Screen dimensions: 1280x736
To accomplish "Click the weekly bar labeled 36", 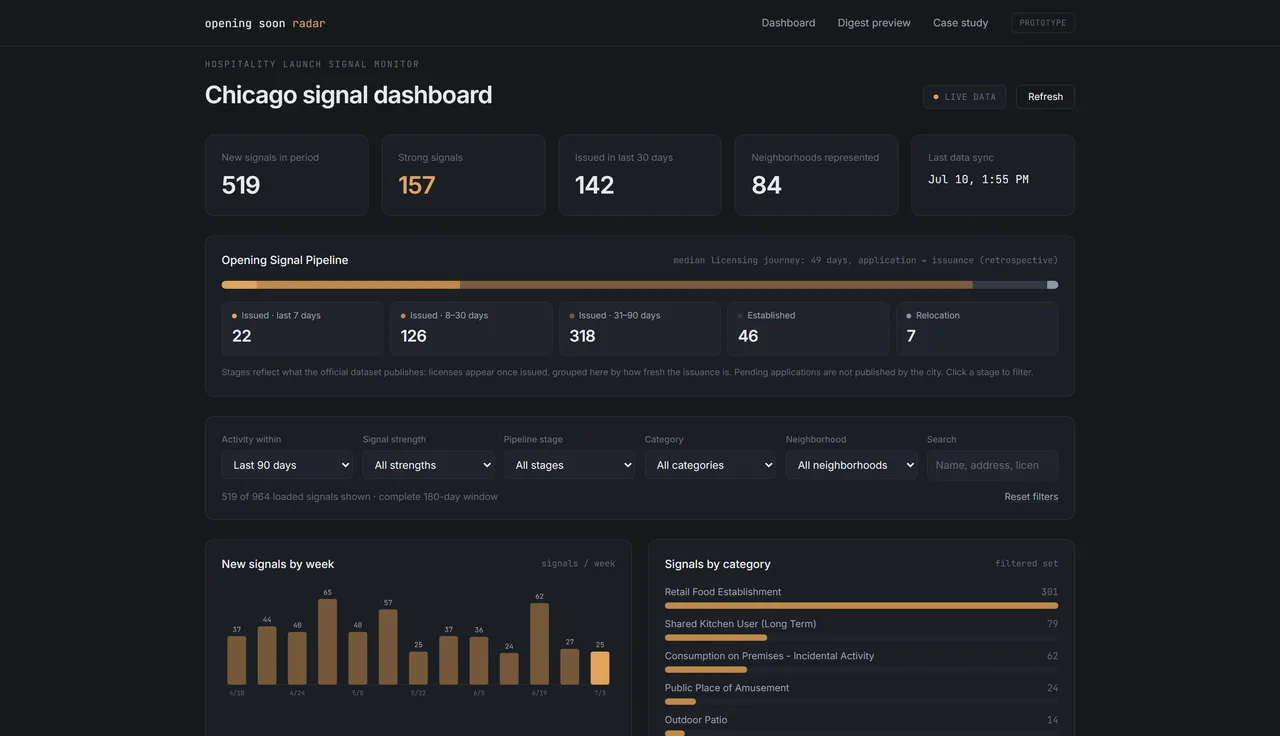I will [x=479, y=661].
